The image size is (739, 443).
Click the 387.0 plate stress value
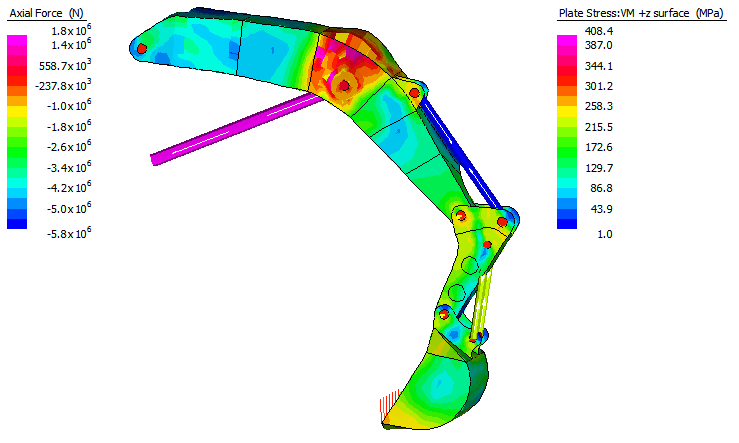(599, 45)
